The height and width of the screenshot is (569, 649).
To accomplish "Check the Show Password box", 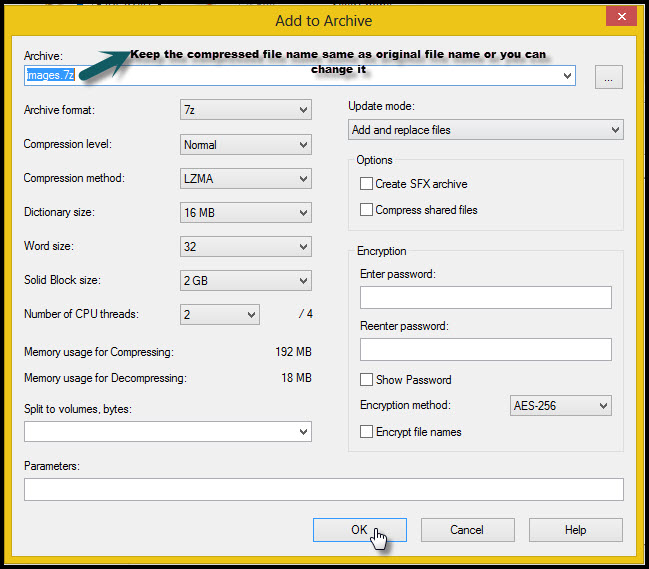I will pos(367,380).
